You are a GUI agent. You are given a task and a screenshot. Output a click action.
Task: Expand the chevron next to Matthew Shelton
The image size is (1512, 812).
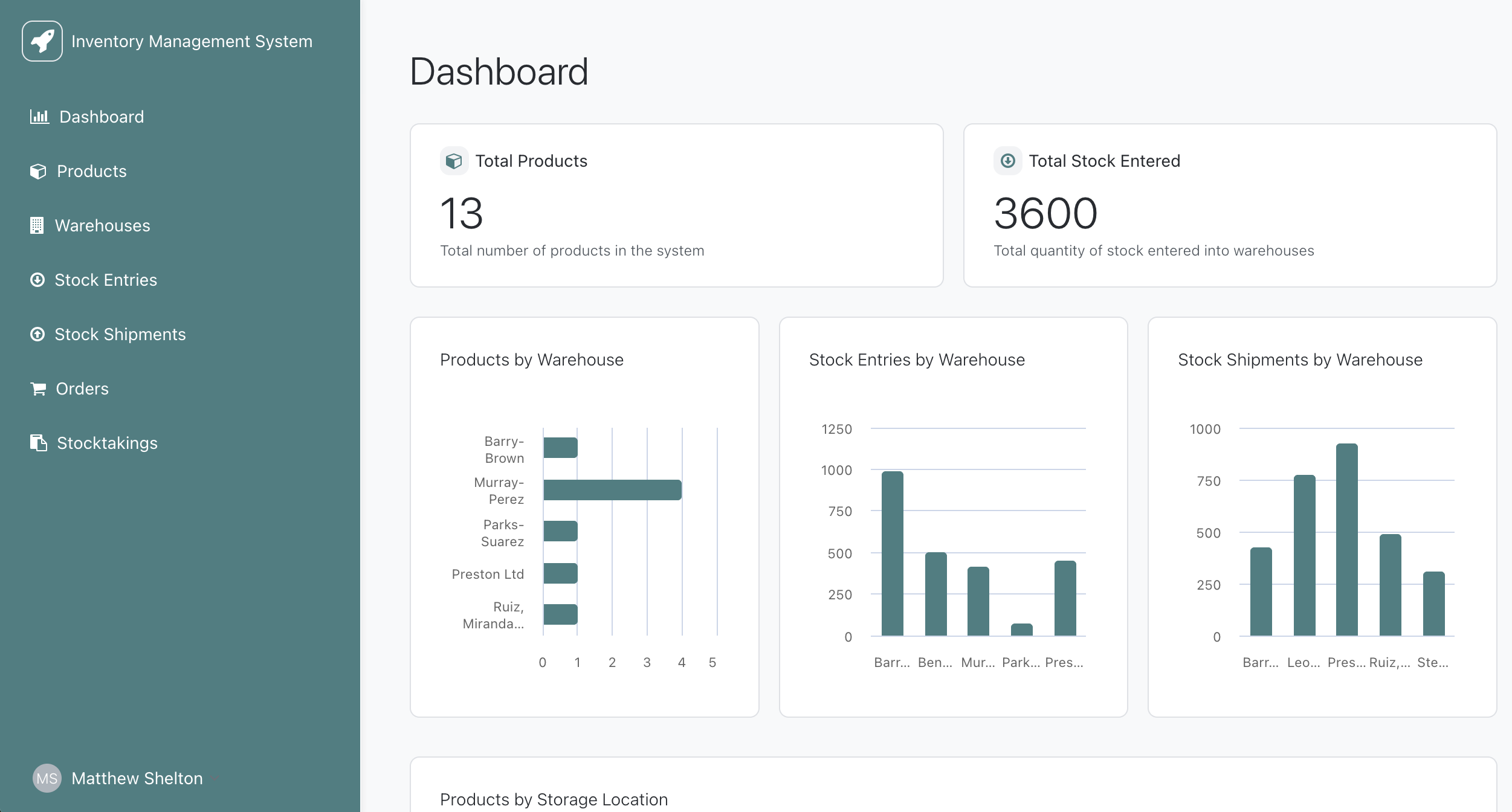(x=216, y=778)
